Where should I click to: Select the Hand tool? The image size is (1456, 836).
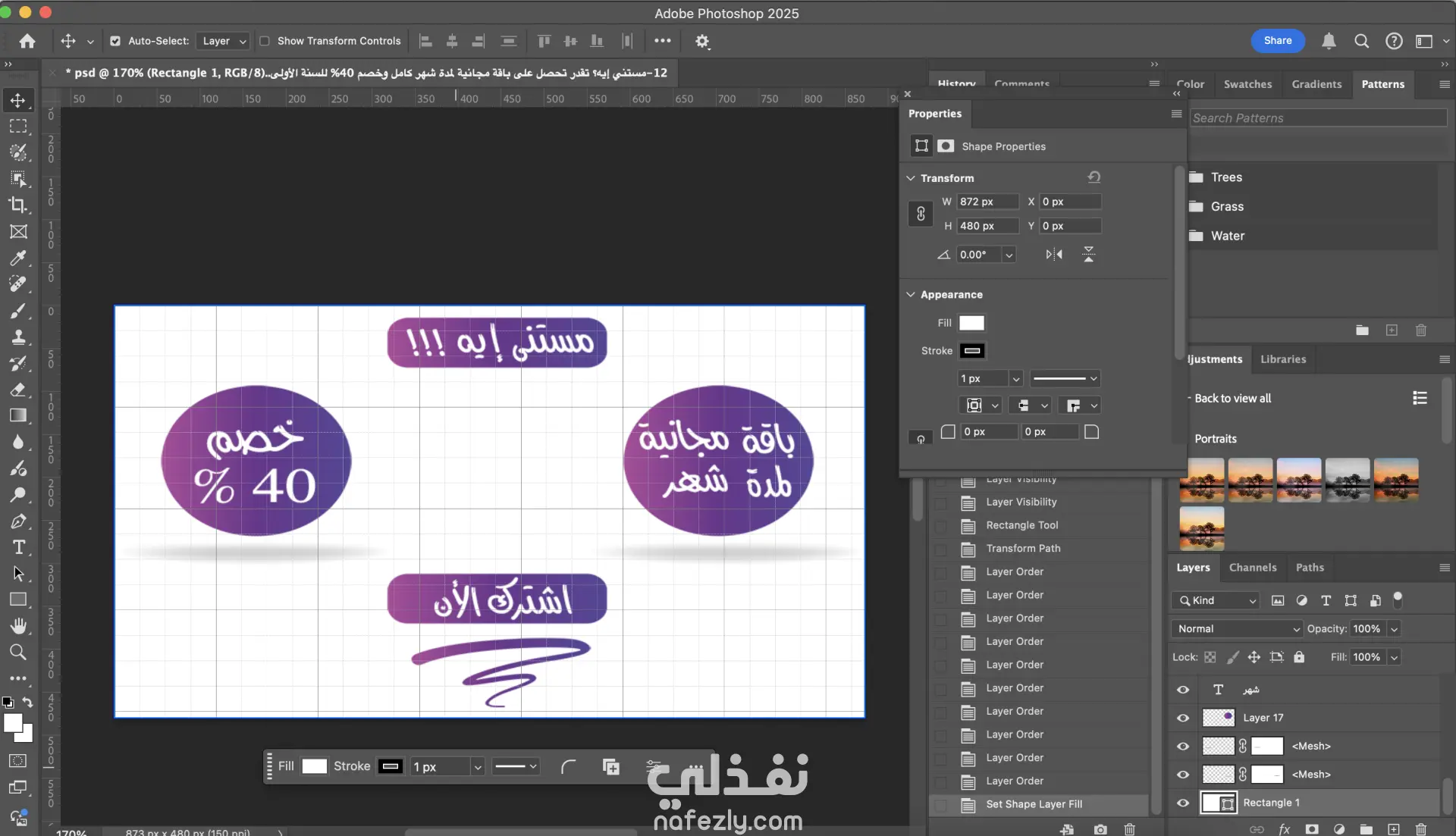point(18,626)
